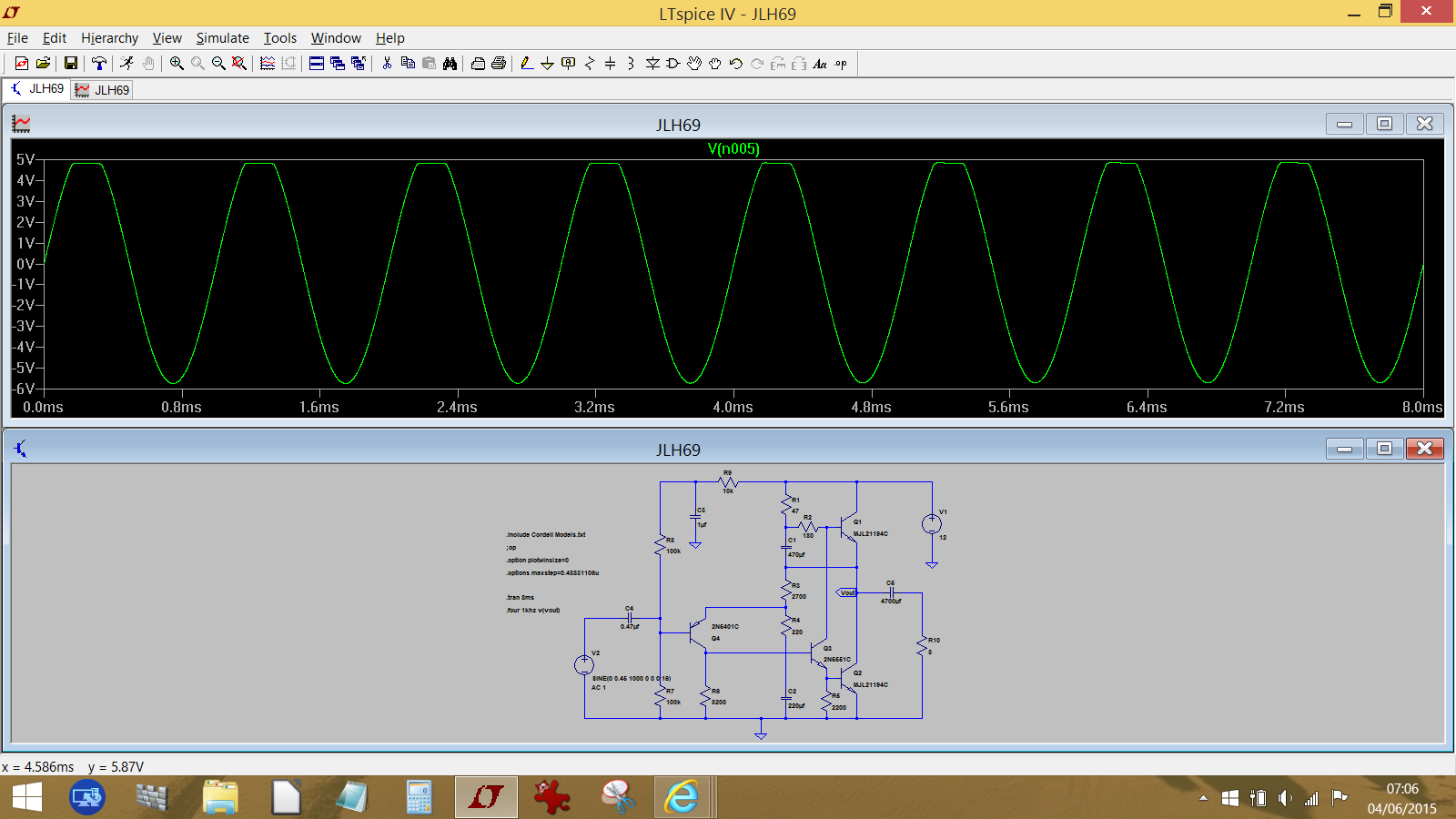Open Calculator from the taskbar
This screenshot has width=1456, height=819.
419,798
